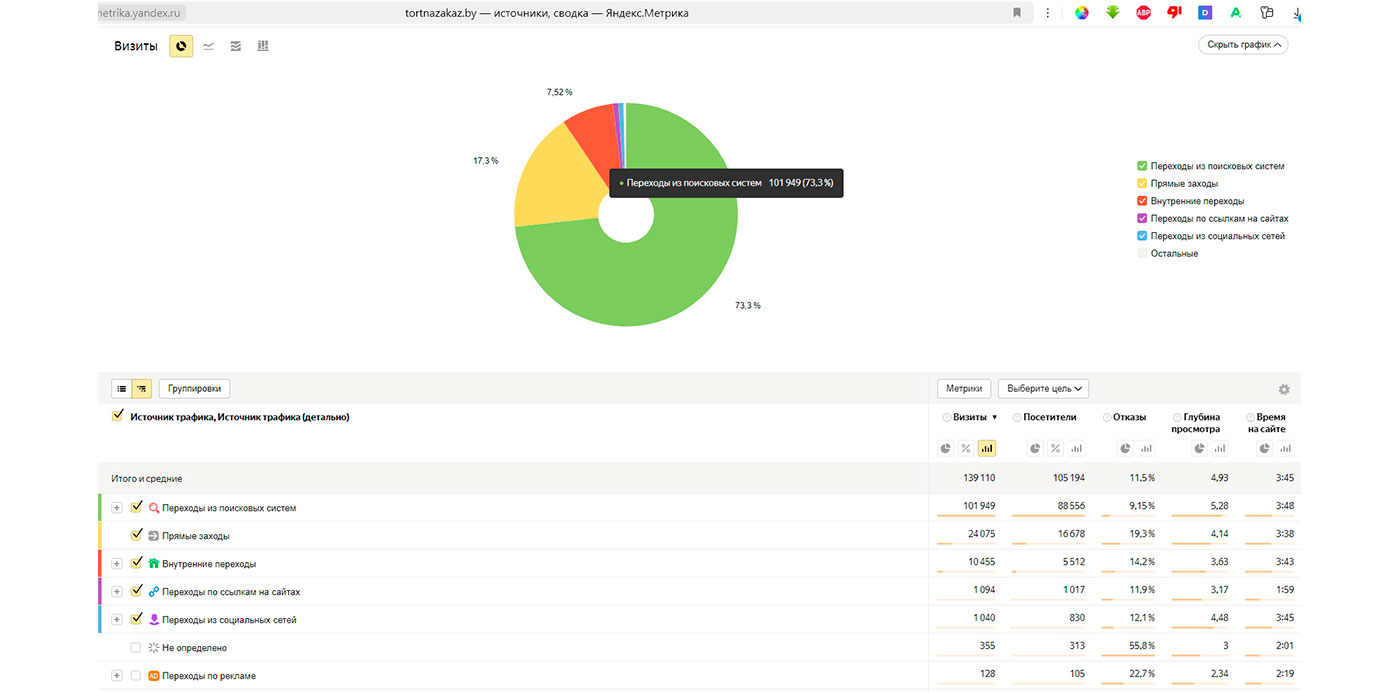Click the Остальные legend entry
This screenshot has width=1400, height=693.
tap(1174, 253)
